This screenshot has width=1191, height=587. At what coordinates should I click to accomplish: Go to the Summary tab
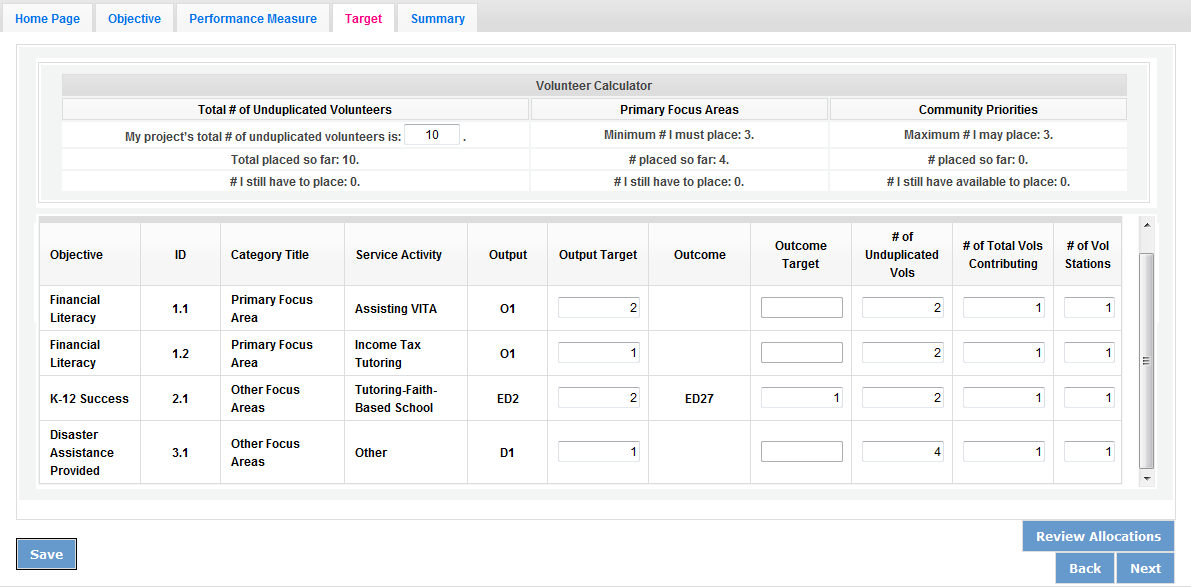coord(437,19)
